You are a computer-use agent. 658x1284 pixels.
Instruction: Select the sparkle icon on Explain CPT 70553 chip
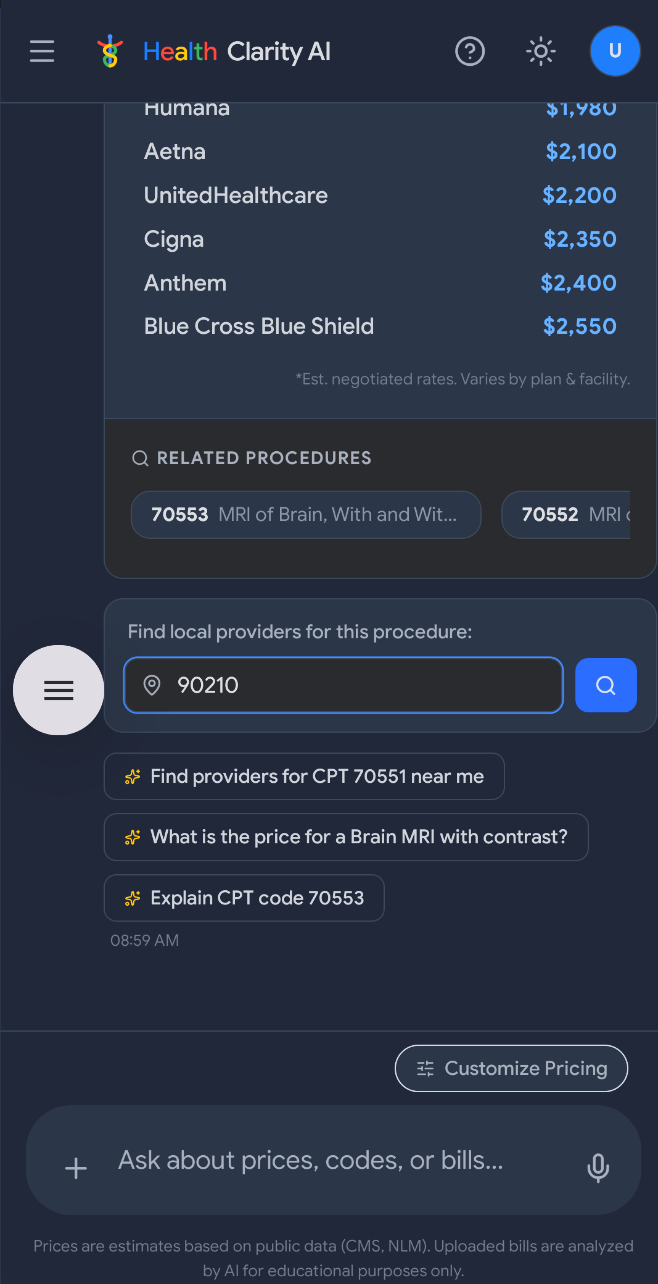(x=132, y=898)
